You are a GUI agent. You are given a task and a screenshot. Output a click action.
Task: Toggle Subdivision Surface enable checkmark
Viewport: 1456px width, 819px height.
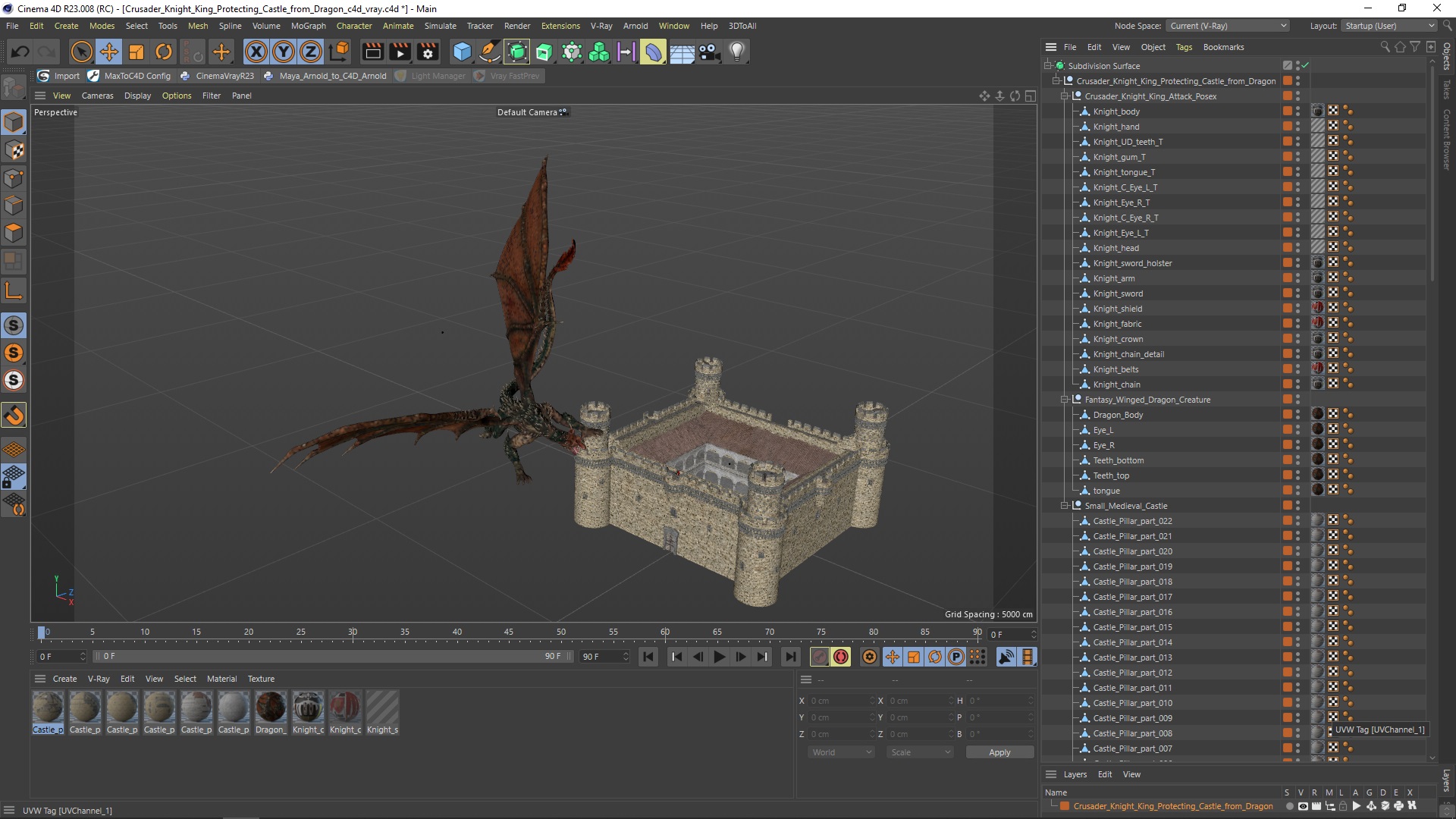[x=1305, y=66]
